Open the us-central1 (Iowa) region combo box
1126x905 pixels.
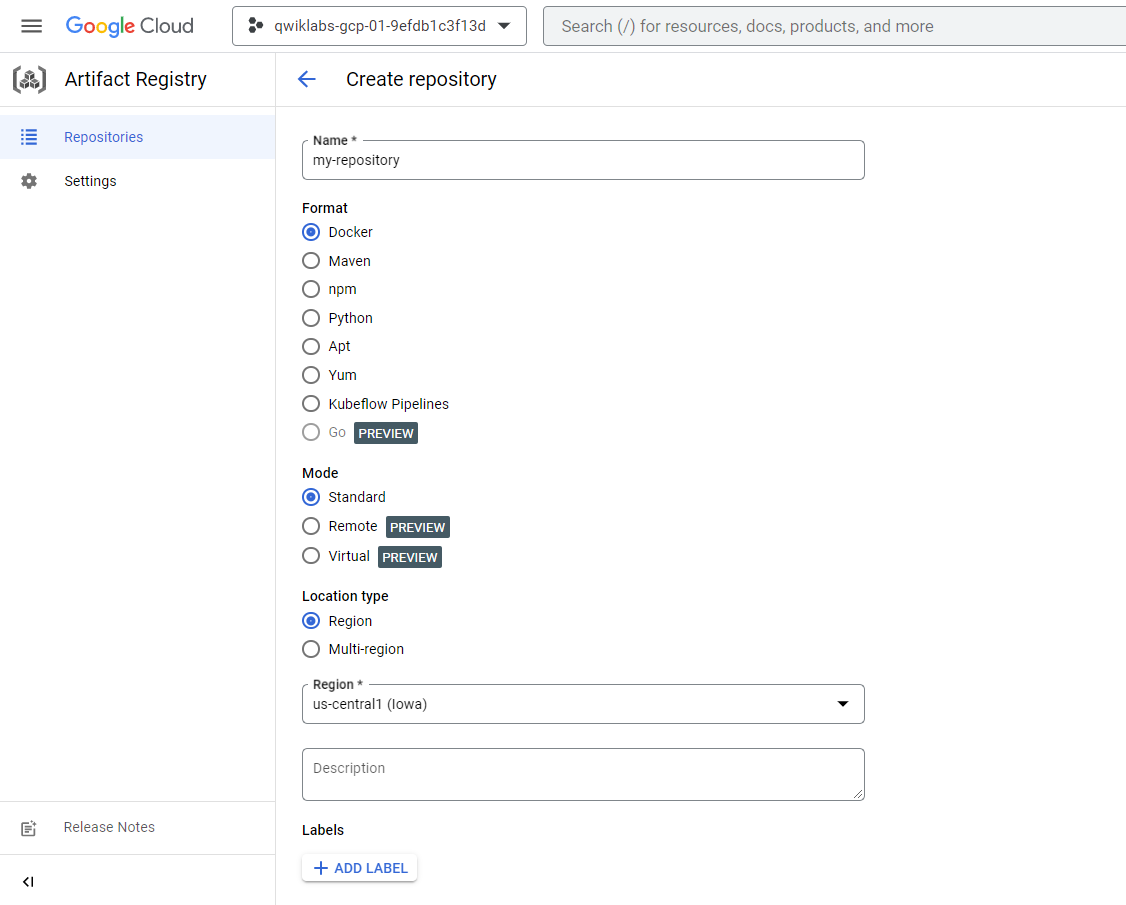click(x=583, y=704)
